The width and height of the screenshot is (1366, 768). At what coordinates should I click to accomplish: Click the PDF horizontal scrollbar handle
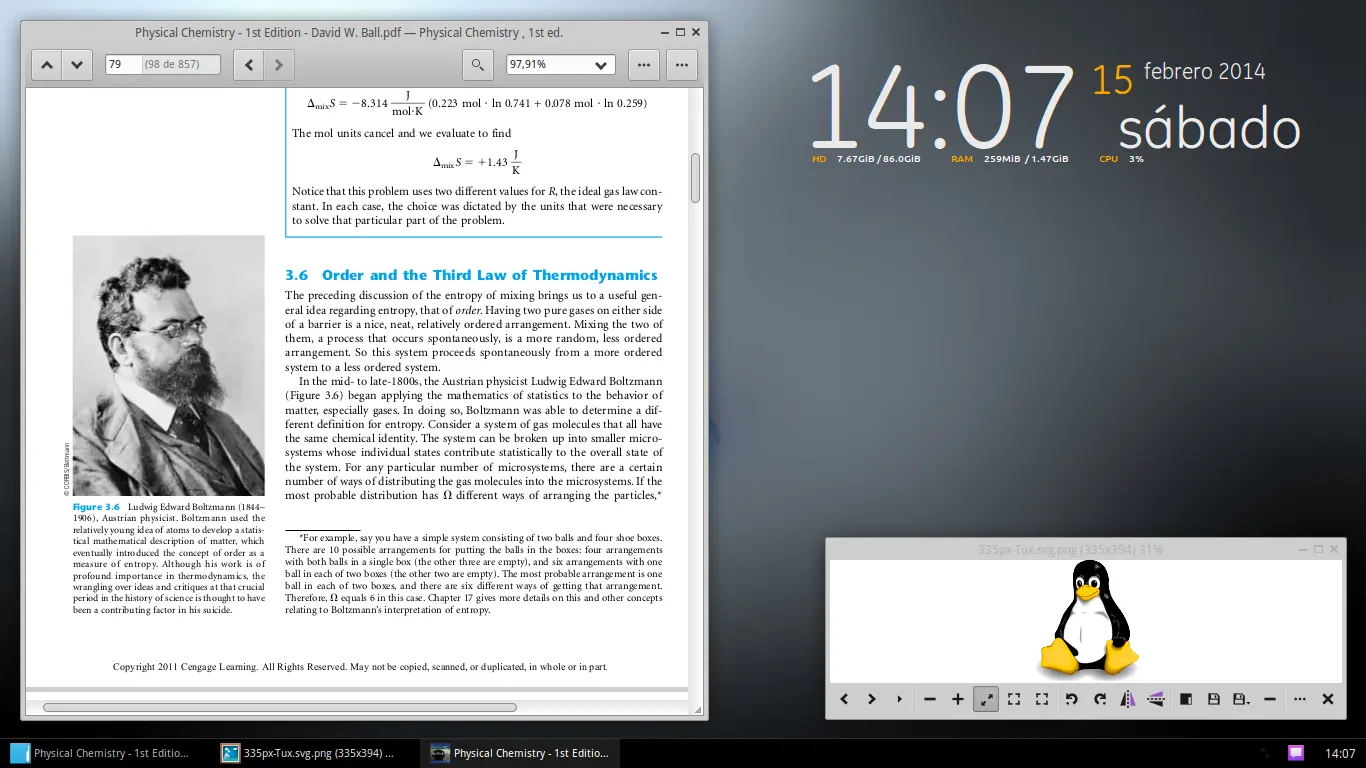coord(280,707)
